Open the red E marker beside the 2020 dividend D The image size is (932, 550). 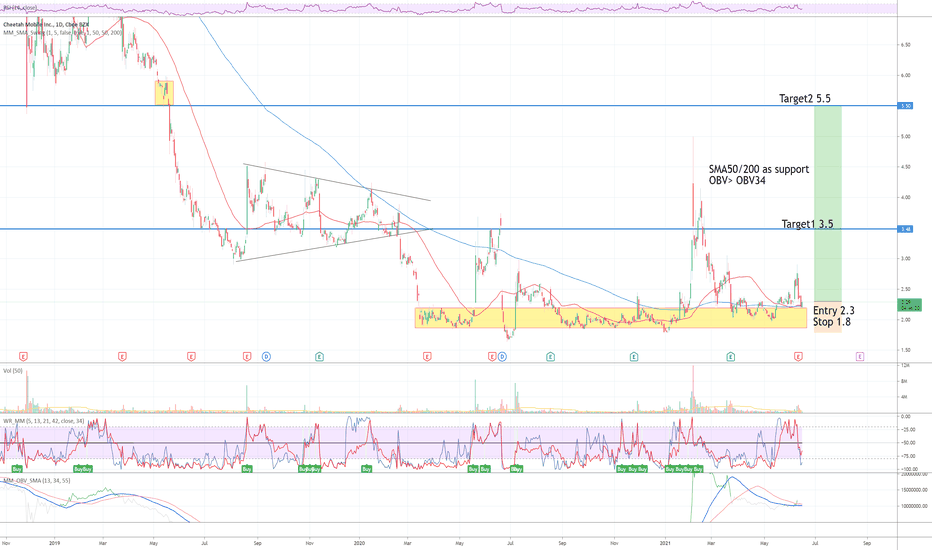(x=492, y=357)
